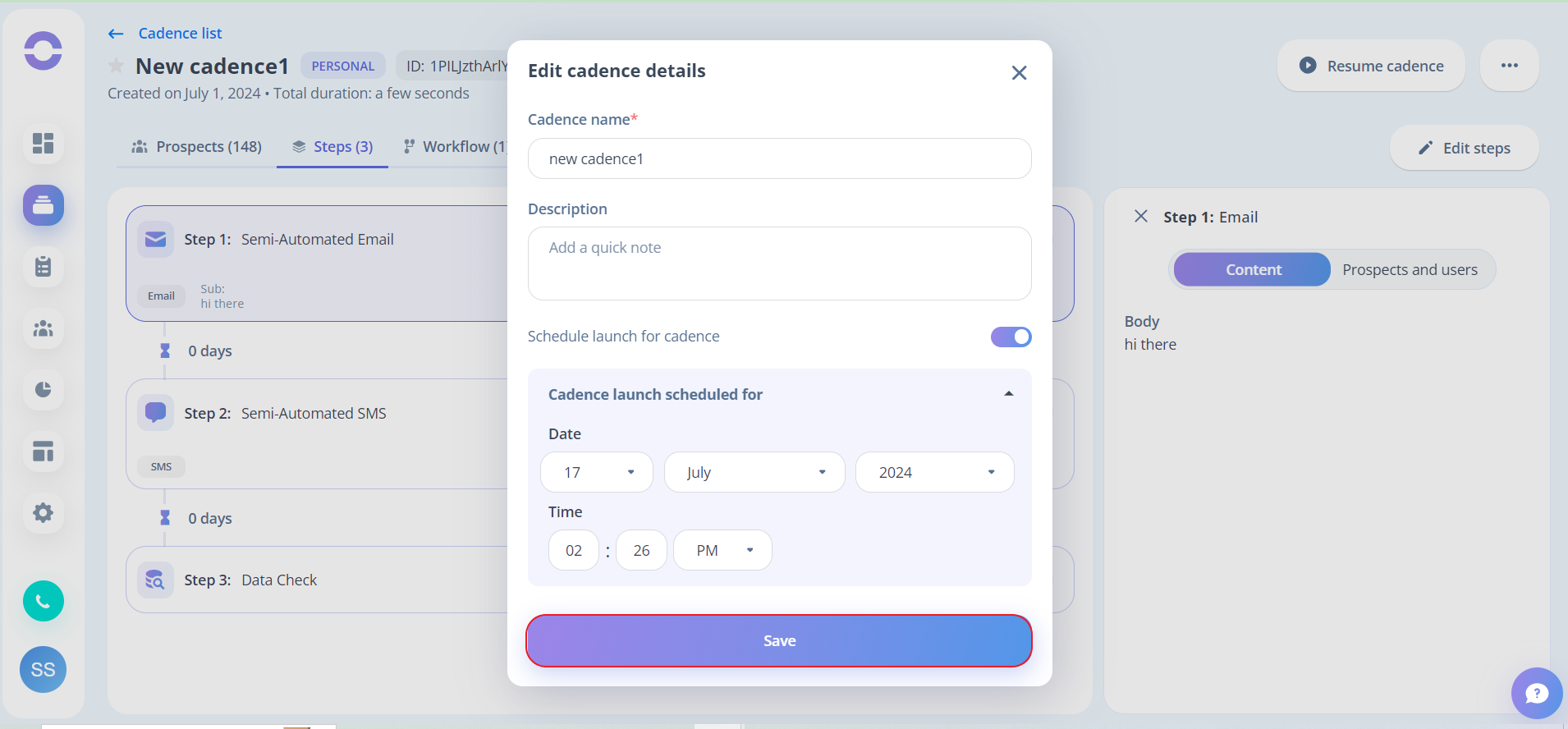Open the settings gear icon in sidebar
1568x729 pixels.
43,513
